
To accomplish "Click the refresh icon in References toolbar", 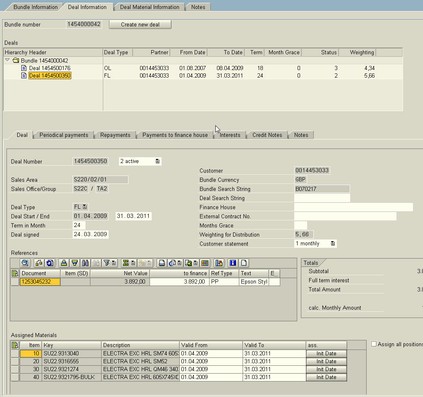I will tap(49, 263).
